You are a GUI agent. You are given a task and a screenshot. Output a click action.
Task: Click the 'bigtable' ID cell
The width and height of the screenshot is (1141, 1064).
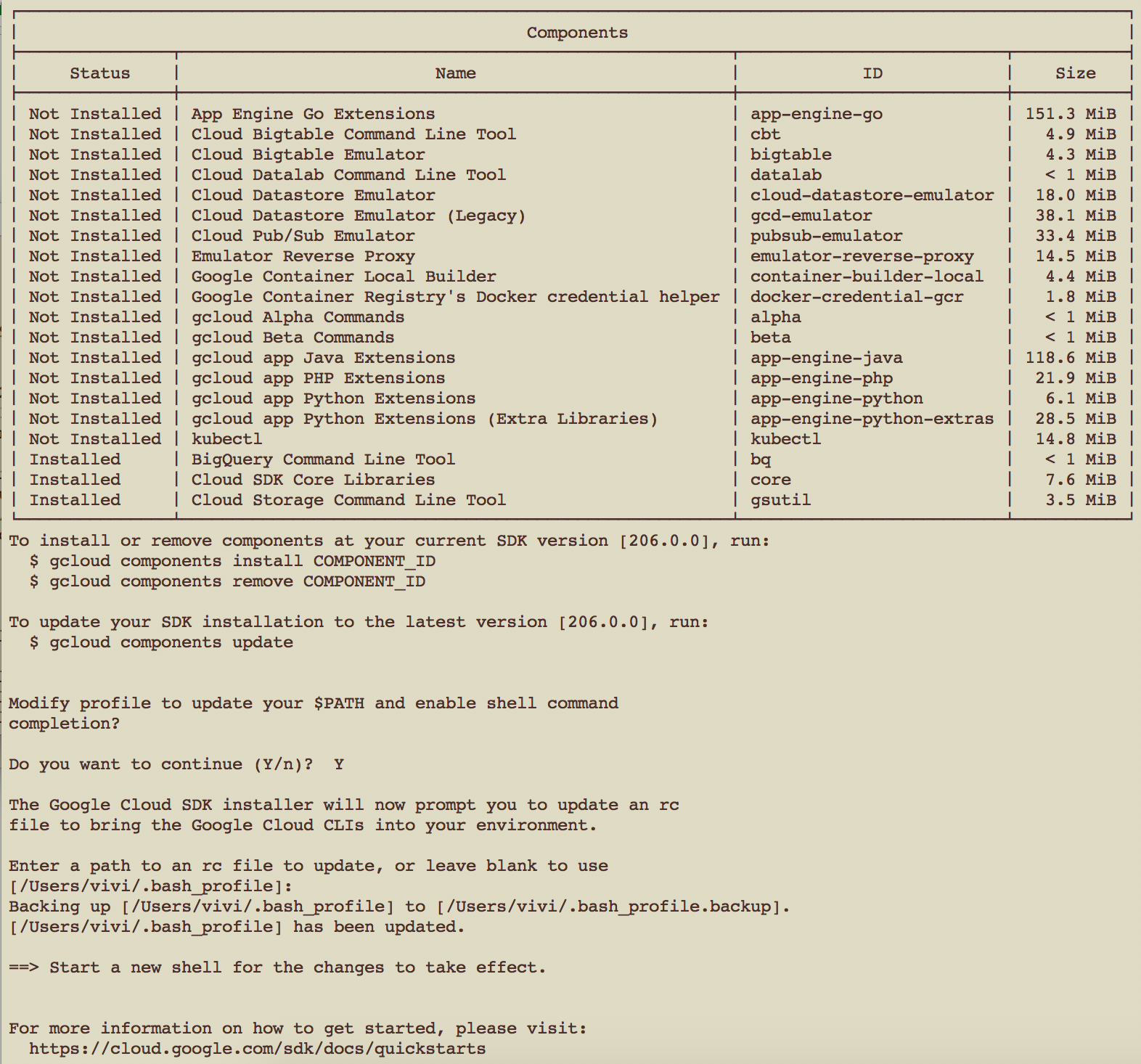click(791, 155)
